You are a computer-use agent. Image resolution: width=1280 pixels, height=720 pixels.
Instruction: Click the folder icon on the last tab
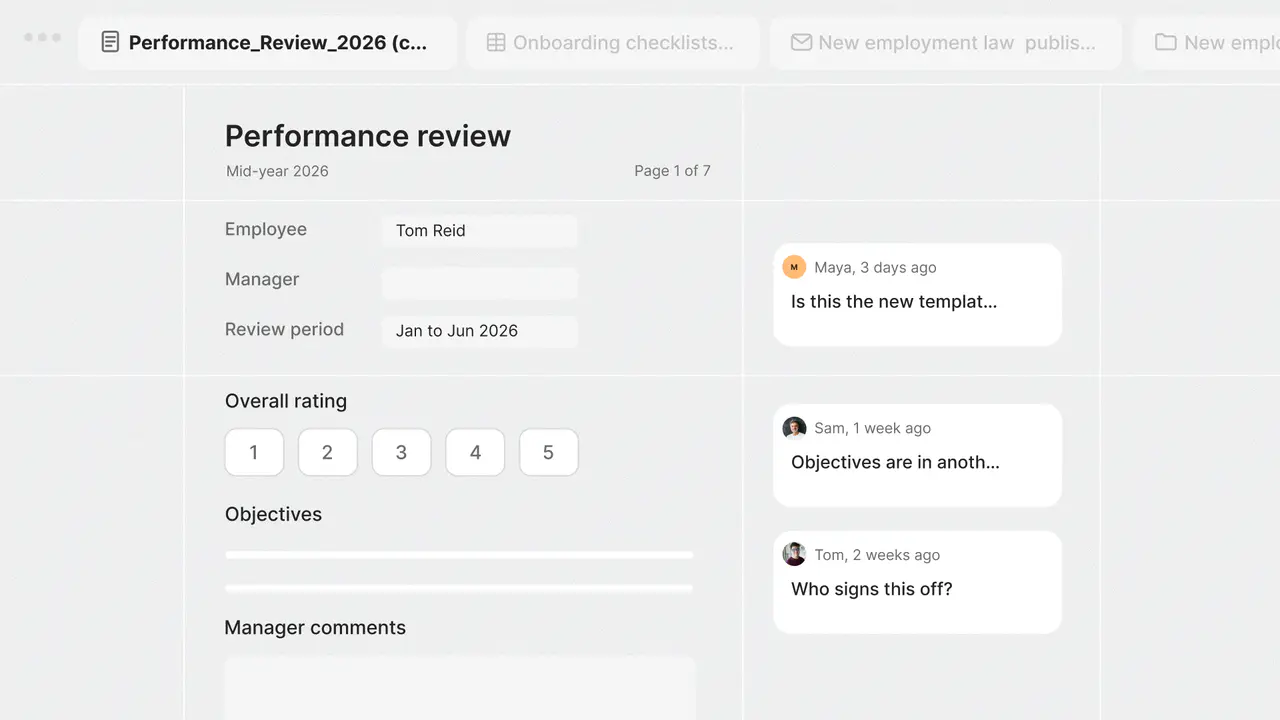tap(1165, 42)
